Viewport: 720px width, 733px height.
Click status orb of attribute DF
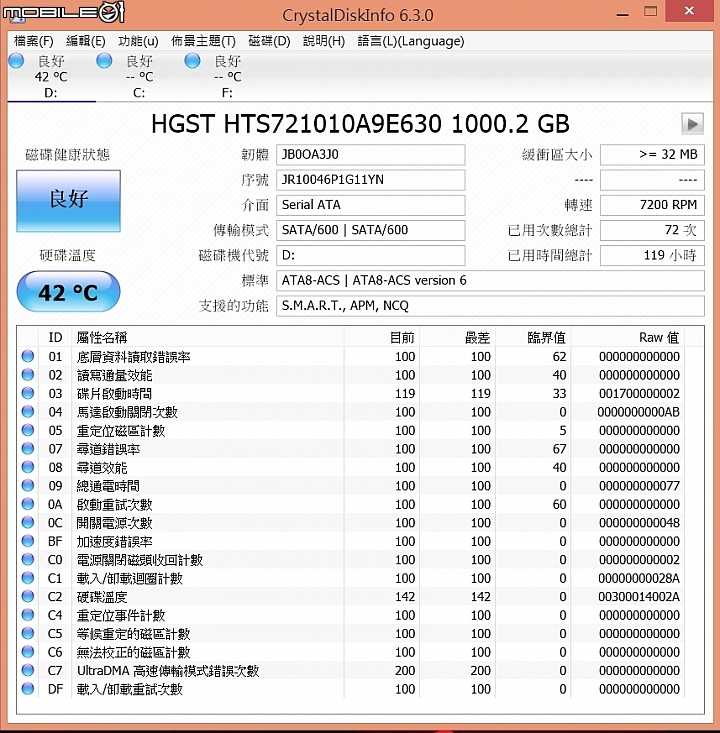click(28, 689)
